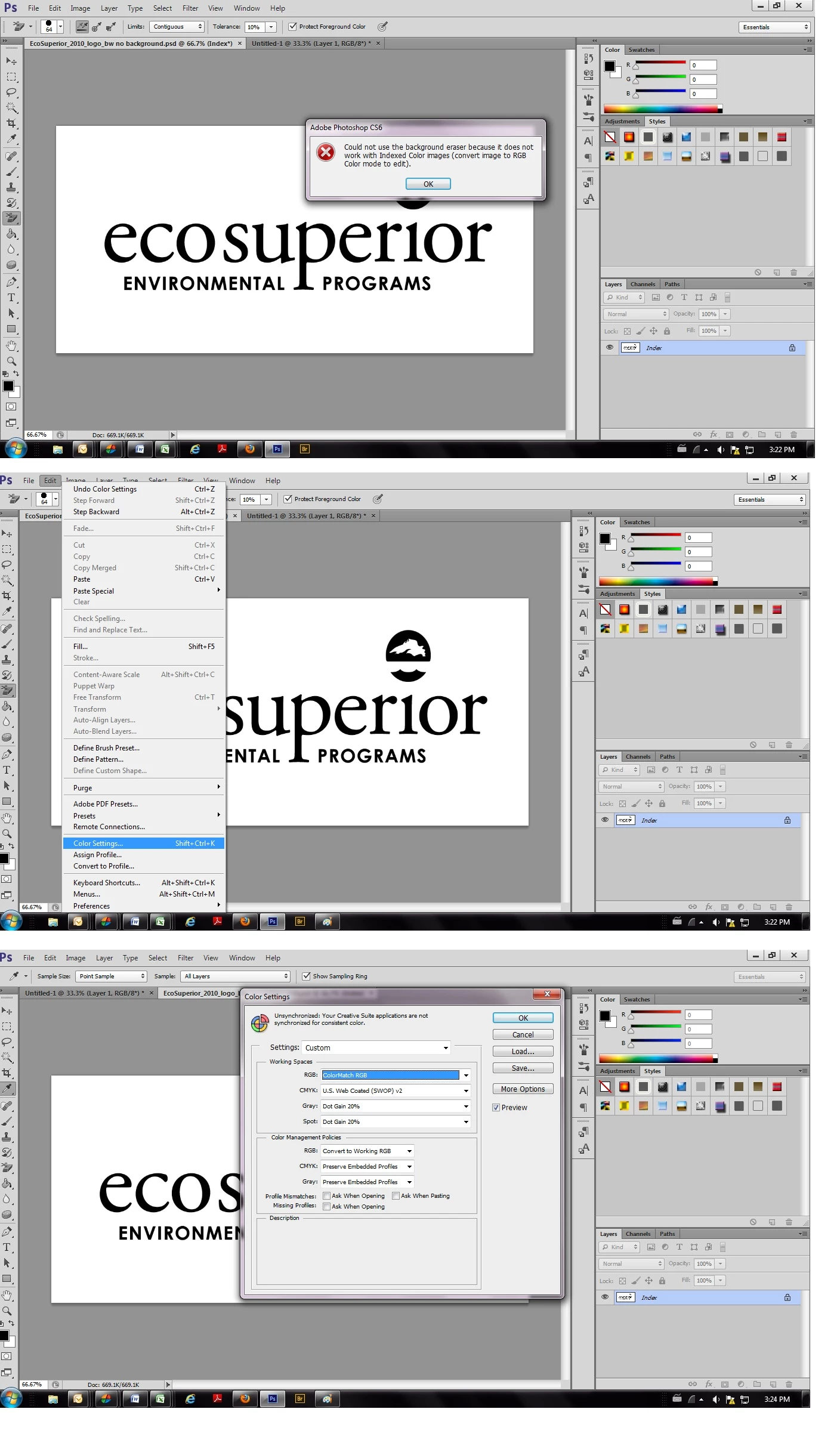Hide the Index layer in top screenshot
Image resolution: width=840 pixels, height=1446 pixels.
[609, 347]
